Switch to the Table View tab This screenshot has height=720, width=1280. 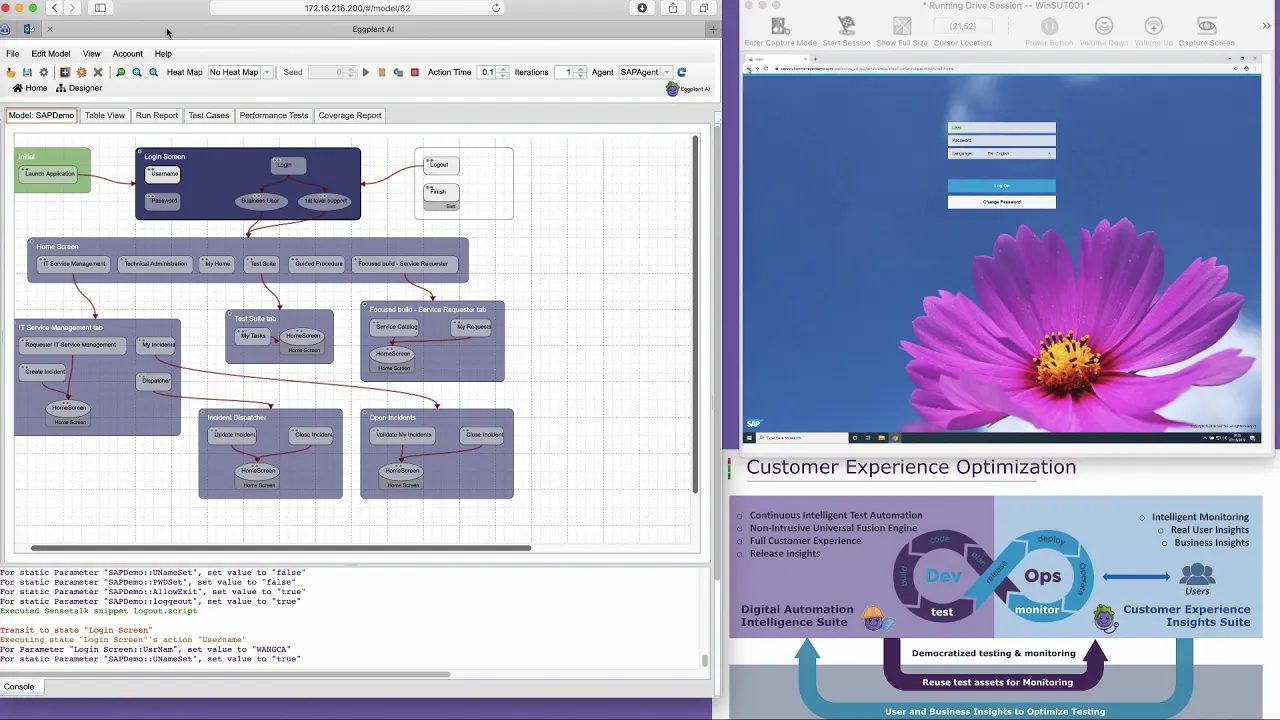coord(105,115)
